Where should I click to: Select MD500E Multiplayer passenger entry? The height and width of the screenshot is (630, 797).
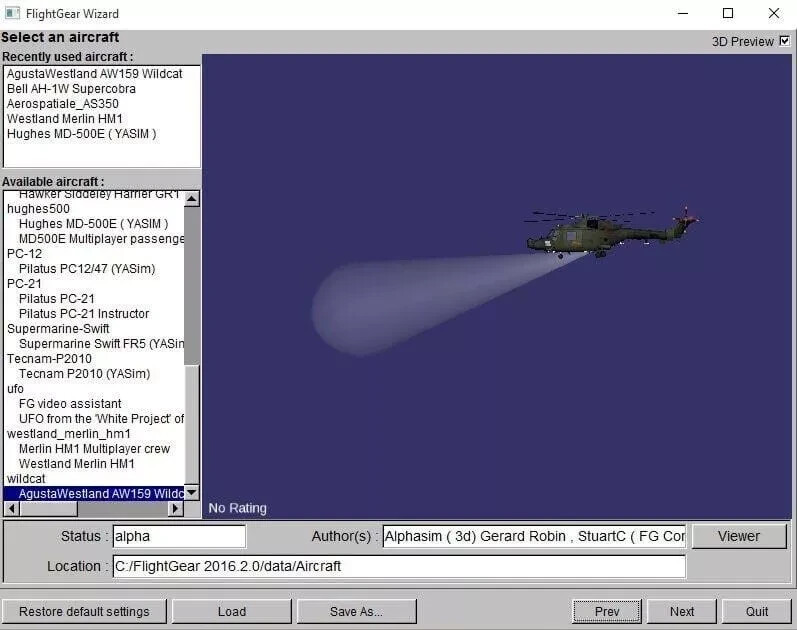[101, 239]
